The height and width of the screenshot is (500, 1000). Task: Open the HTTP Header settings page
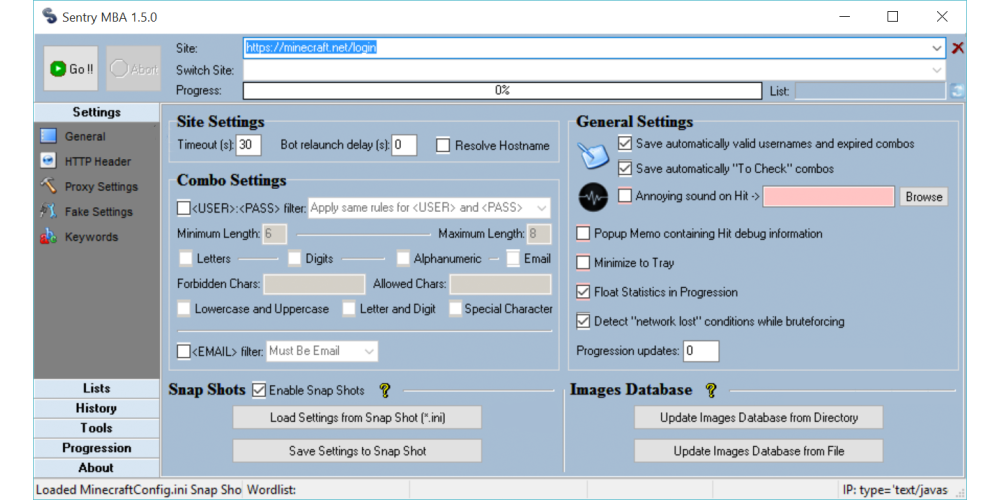(x=97, y=162)
